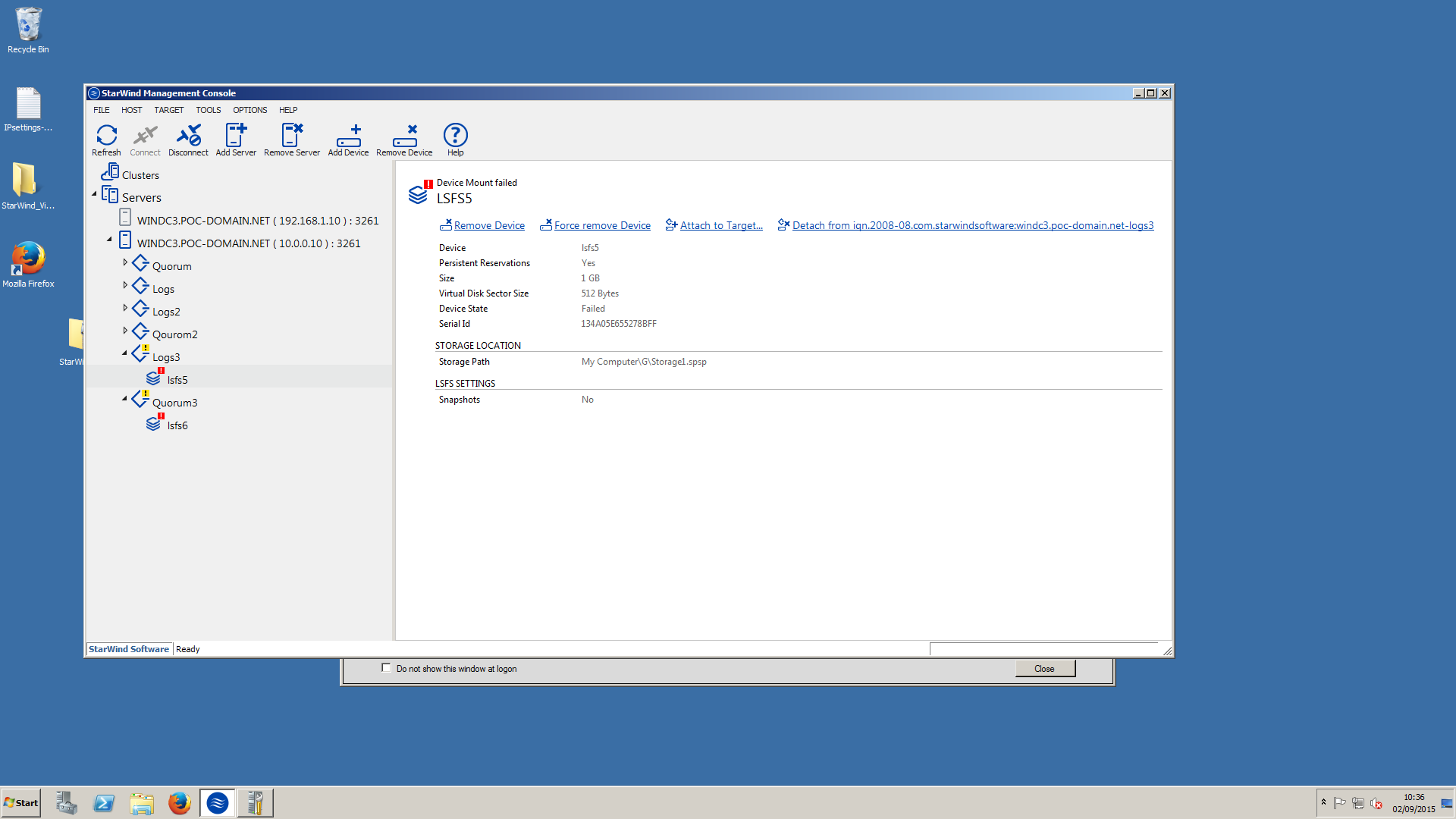Open IPsettings file on desktop
This screenshot has height=819, width=1456.
pos(28,108)
